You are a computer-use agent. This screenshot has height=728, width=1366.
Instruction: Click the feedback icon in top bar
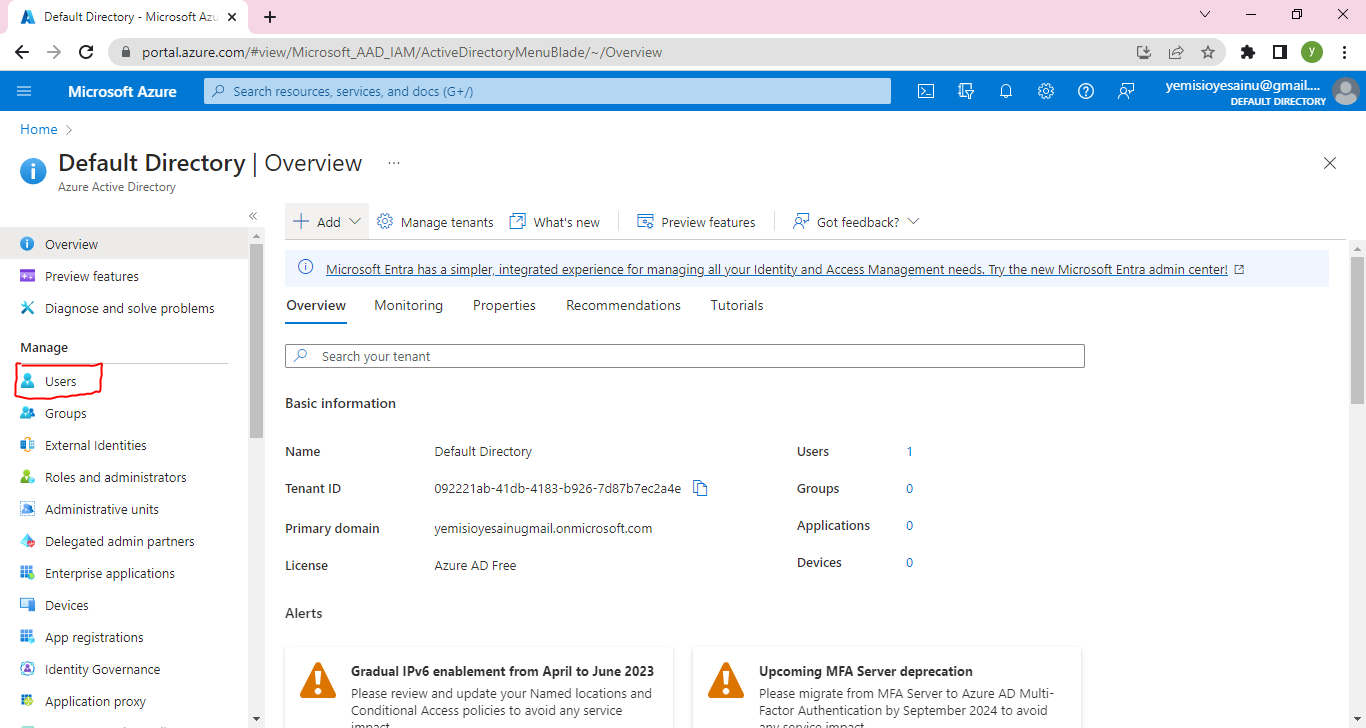[x=1126, y=91]
